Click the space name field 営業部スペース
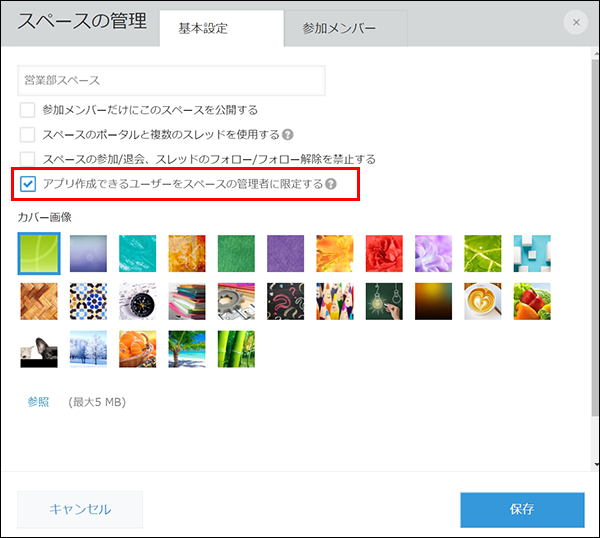600x538 pixels. 171,80
